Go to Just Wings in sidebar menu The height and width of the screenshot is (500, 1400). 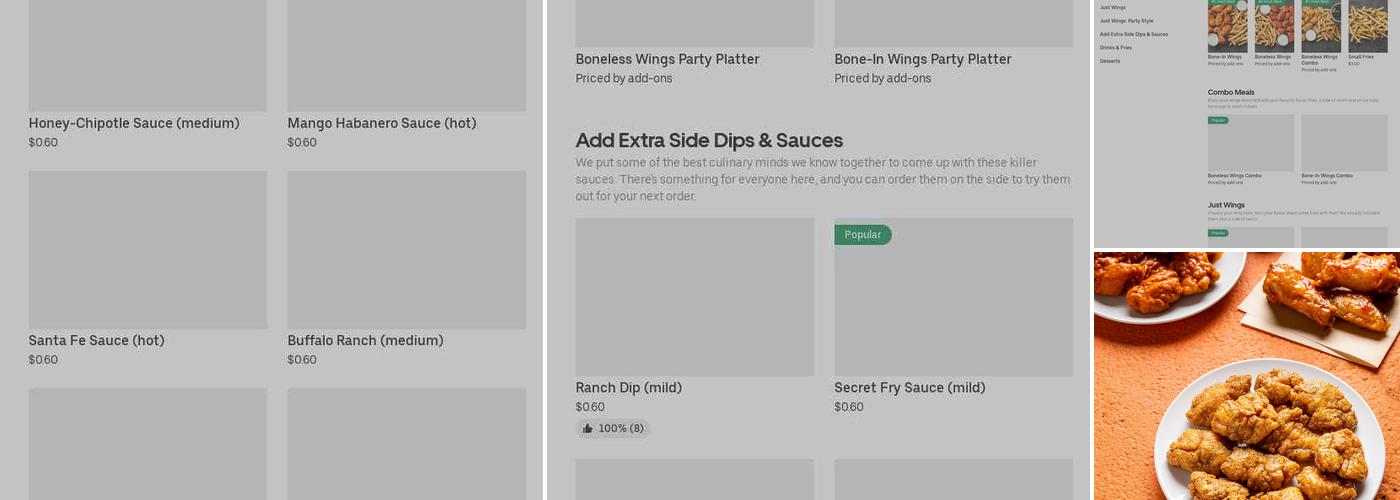coord(1112,8)
